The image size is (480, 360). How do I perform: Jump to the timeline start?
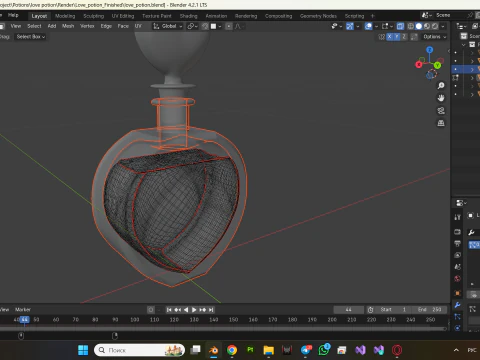point(169,310)
